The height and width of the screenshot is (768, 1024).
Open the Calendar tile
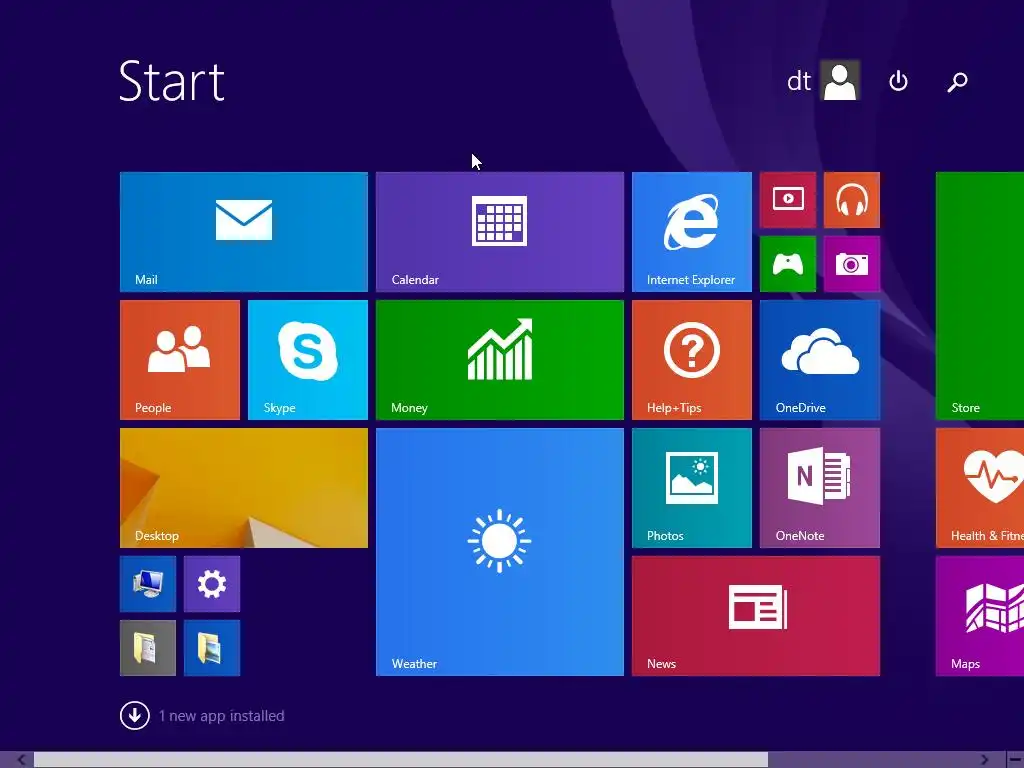coord(500,232)
